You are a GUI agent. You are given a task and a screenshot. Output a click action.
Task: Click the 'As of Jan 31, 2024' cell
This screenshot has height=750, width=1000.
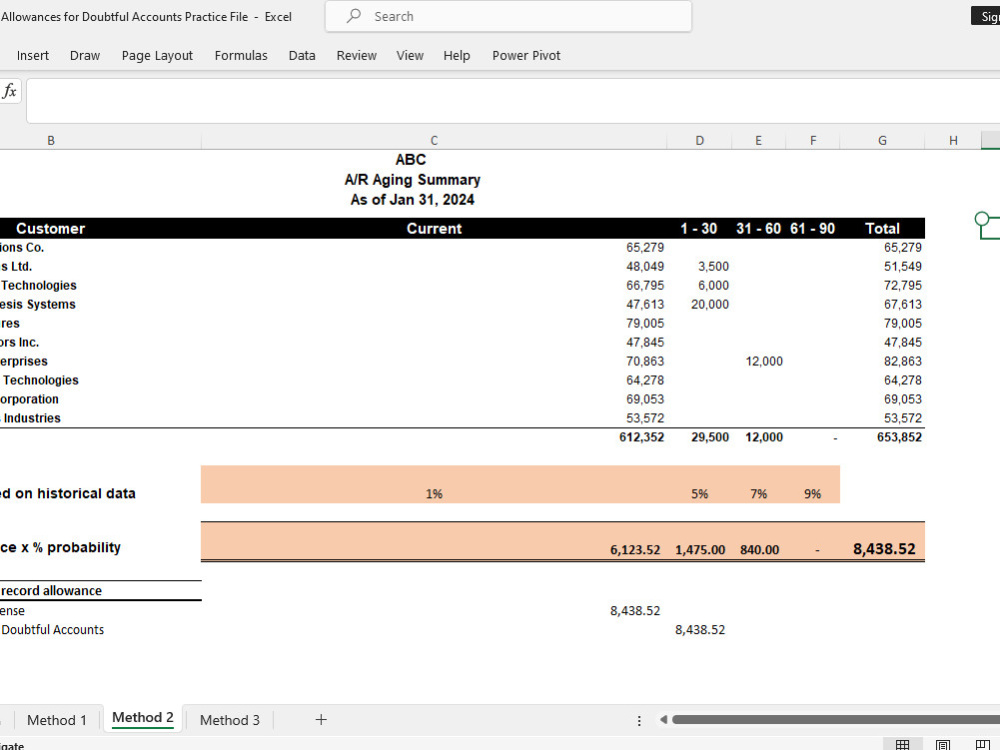[412, 200]
